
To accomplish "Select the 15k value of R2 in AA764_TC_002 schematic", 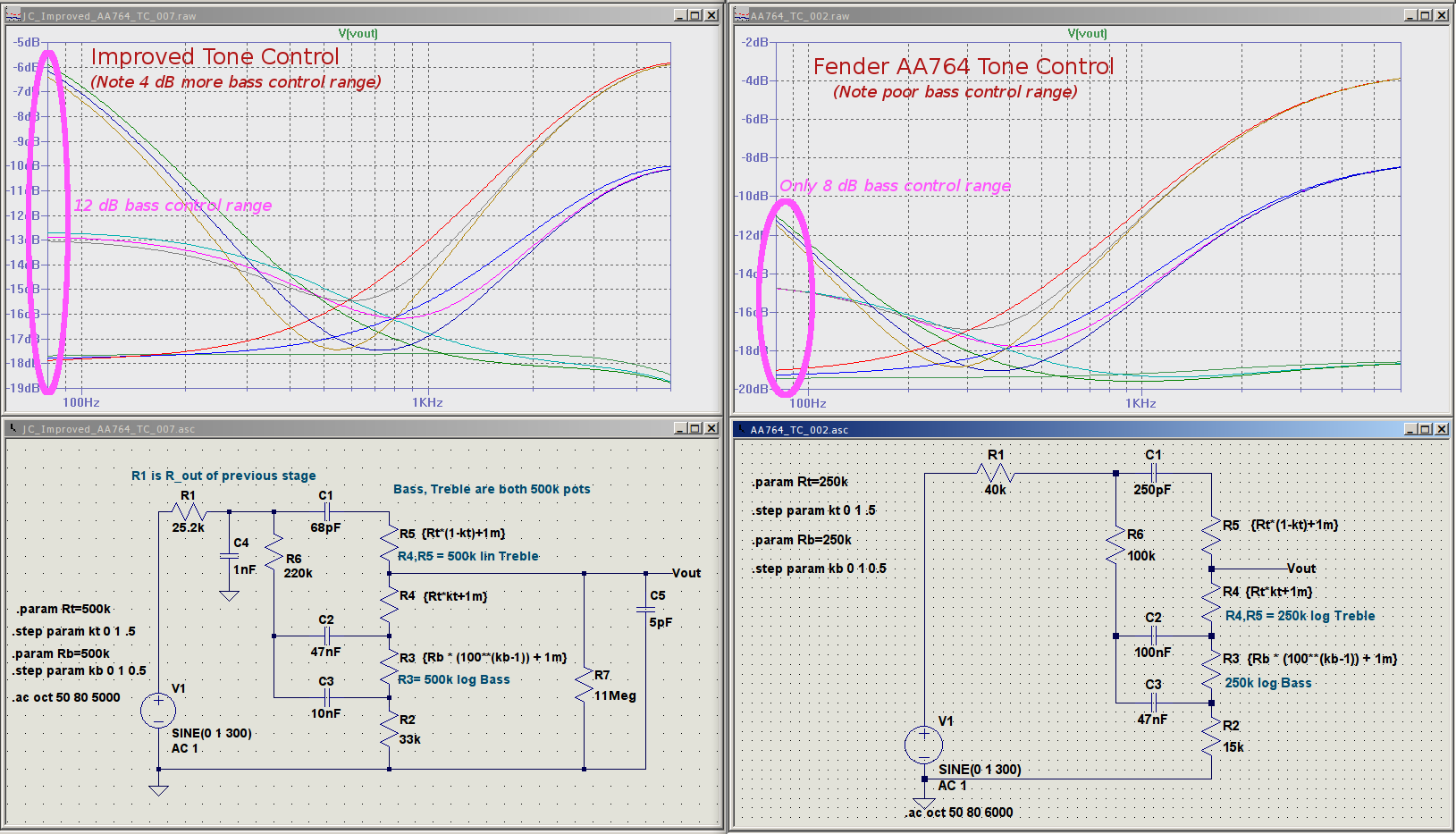I will [1233, 747].
